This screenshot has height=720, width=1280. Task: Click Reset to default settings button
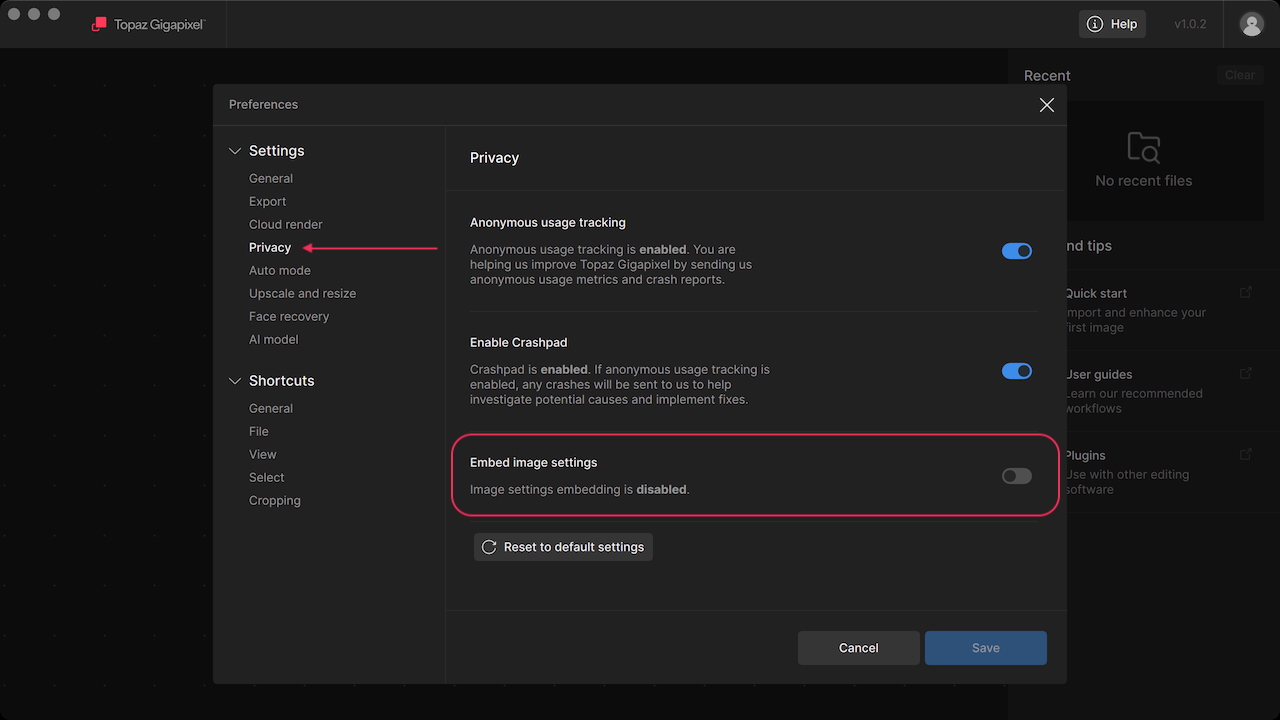[563, 547]
